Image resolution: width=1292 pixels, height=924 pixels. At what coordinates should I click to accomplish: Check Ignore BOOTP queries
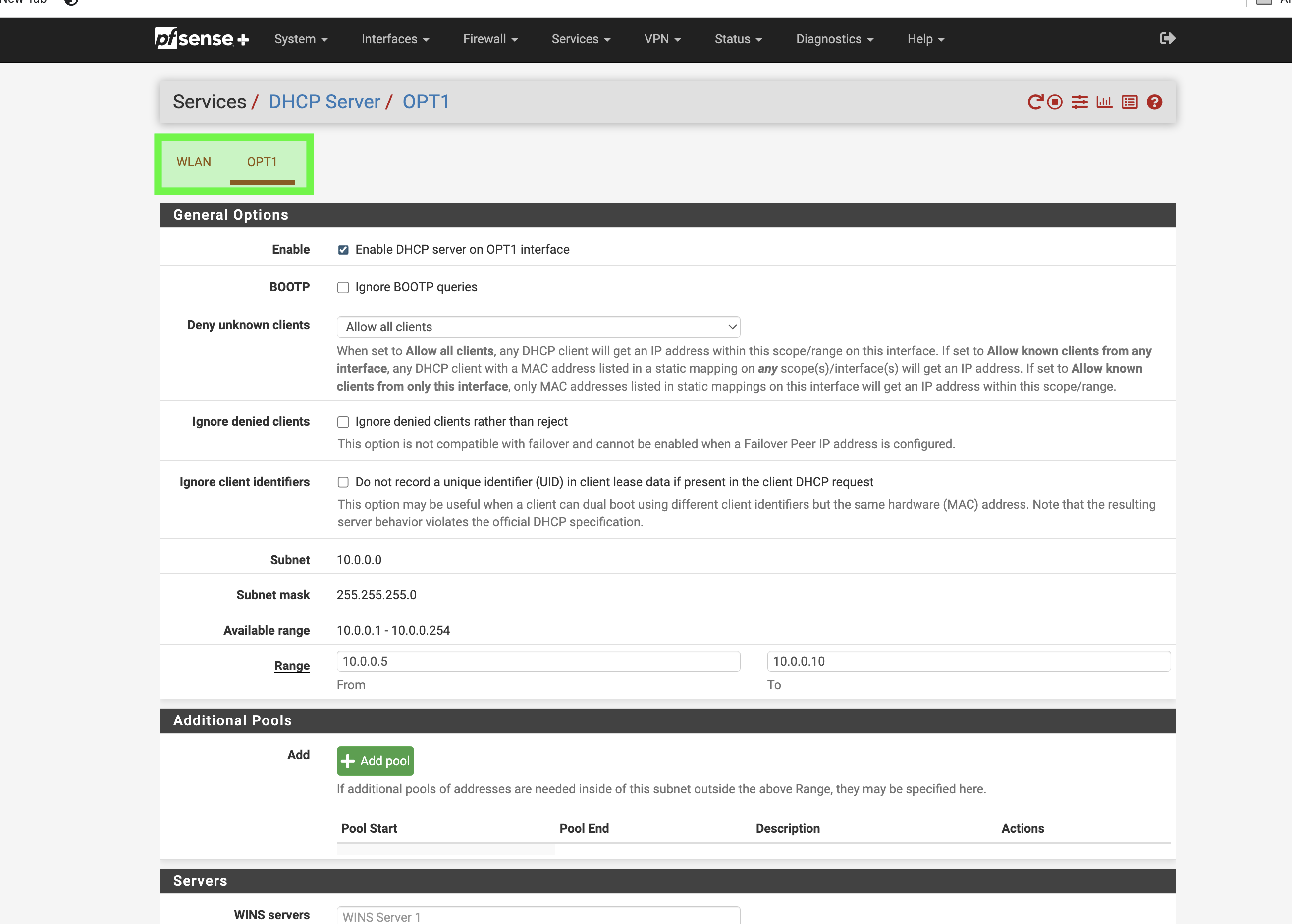(343, 287)
